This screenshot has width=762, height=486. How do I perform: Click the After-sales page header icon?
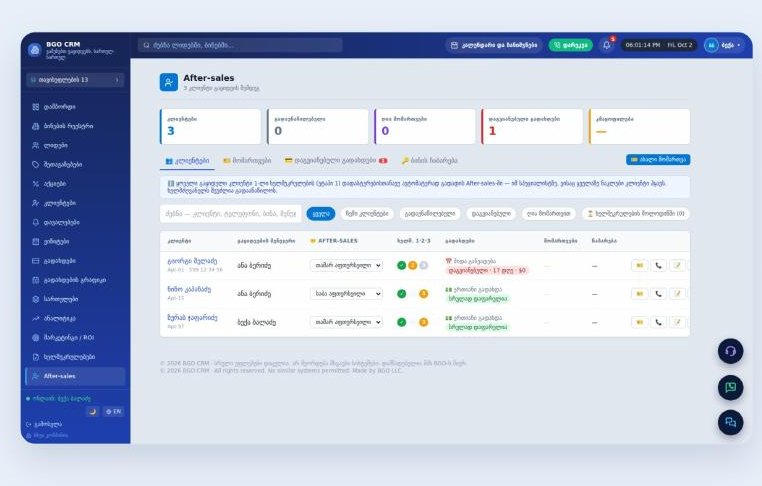169,82
